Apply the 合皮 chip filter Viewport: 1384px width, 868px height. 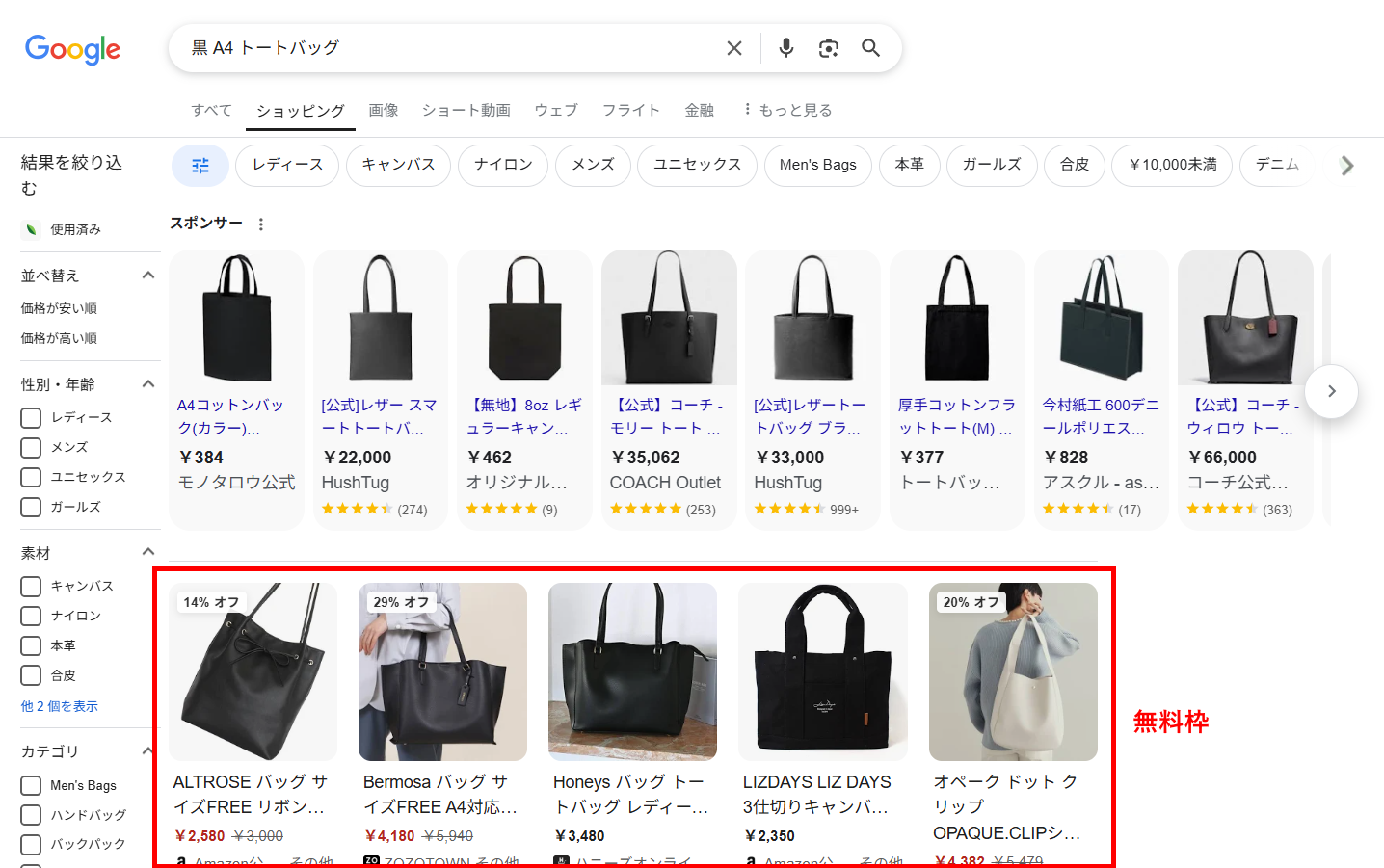click(x=1075, y=165)
